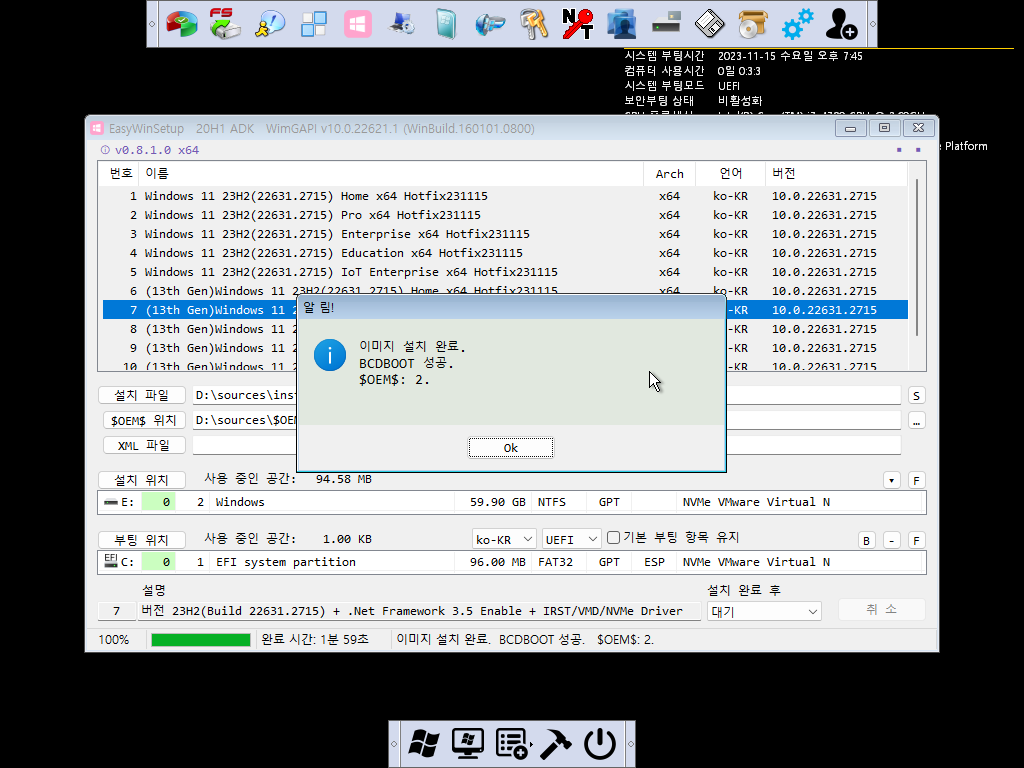Viewport: 1024px width, 768px height.
Task: Open the Windows flag start icon in bottom dock
Action: [424, 744]
